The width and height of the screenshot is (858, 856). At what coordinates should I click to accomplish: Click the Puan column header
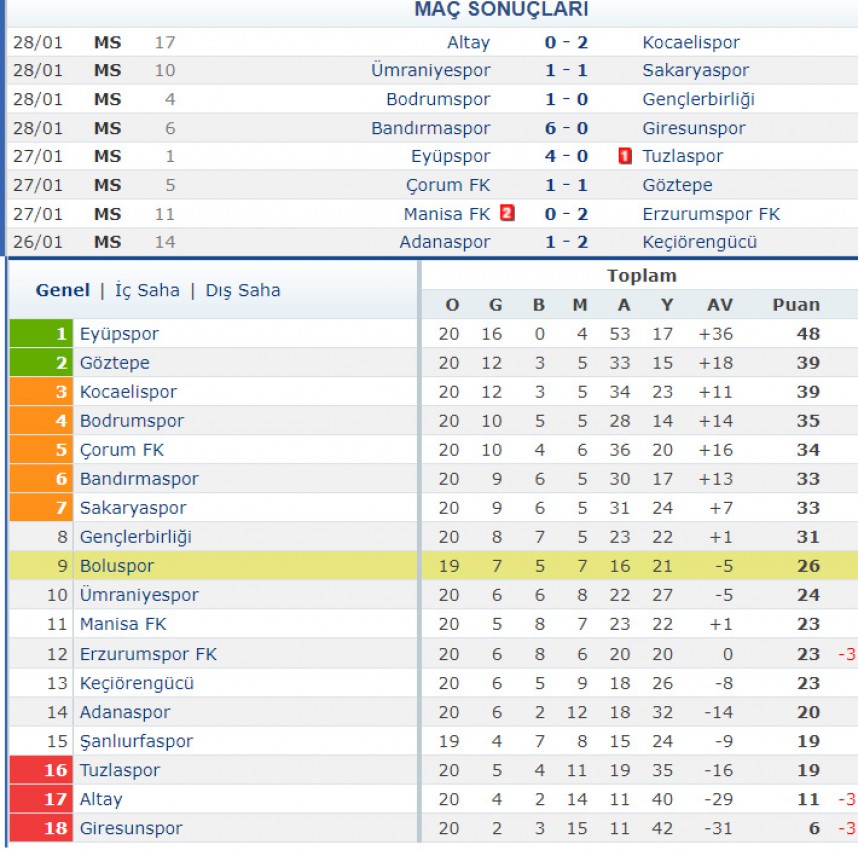[796, 305]
